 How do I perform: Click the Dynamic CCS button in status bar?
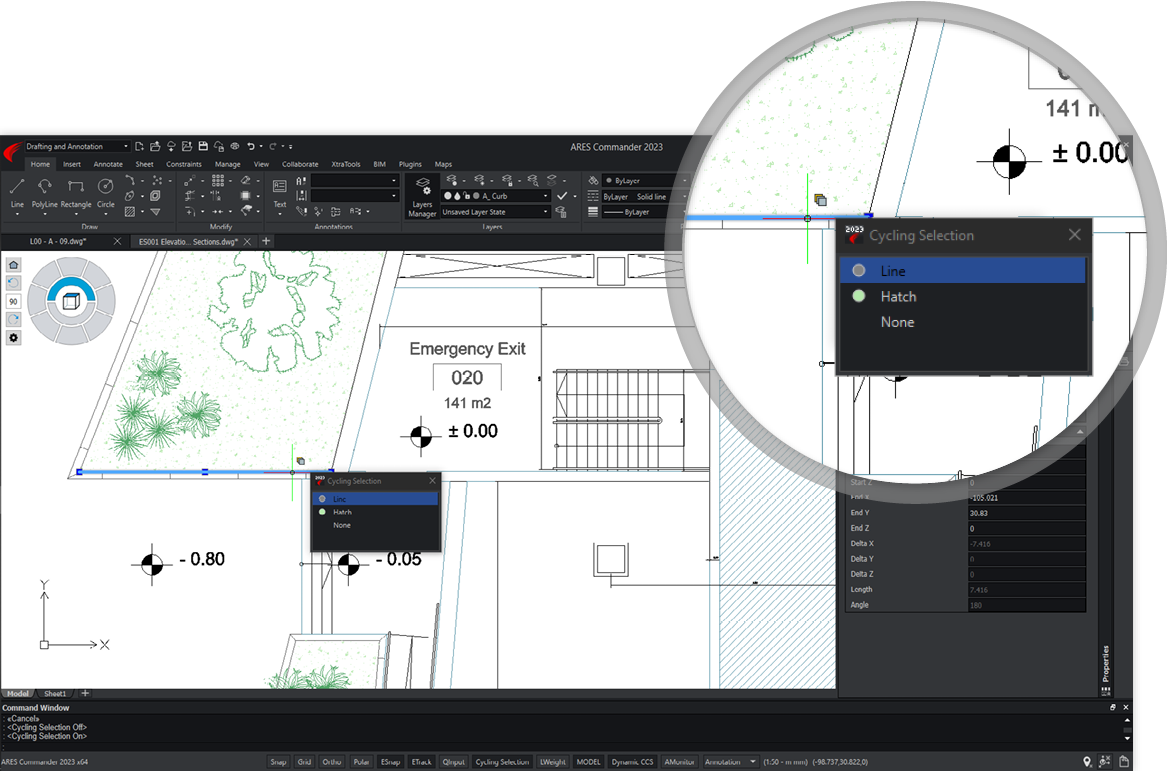click(632, 762)
